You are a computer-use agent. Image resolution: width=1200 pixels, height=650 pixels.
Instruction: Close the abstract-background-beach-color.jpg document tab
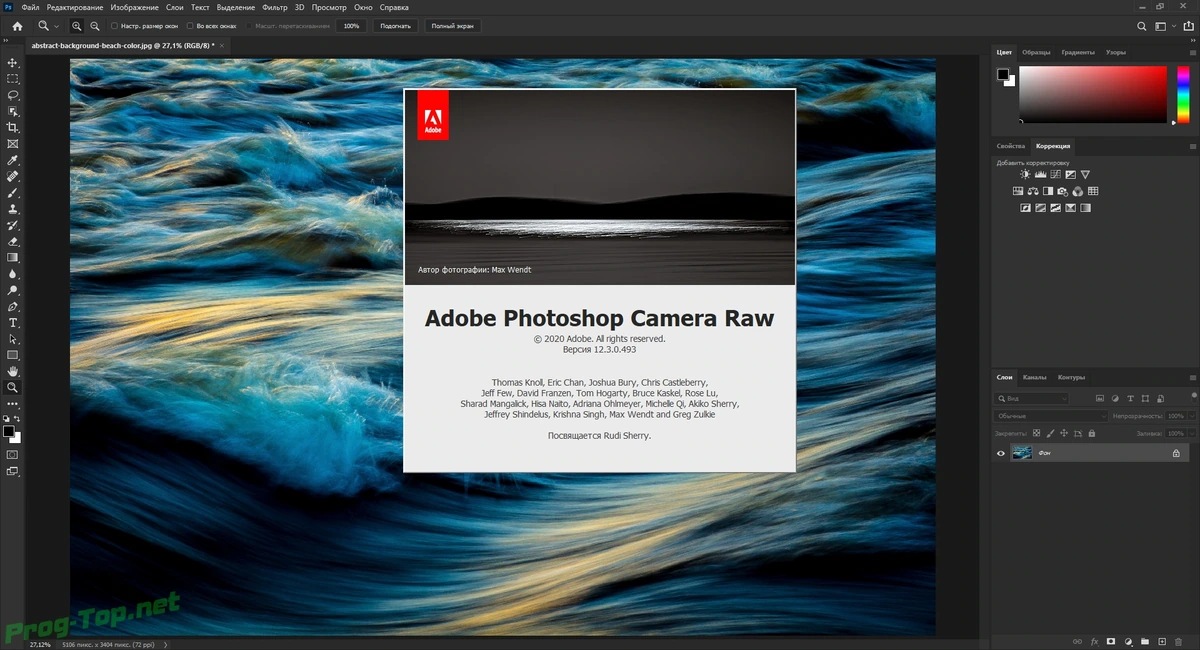221,45
